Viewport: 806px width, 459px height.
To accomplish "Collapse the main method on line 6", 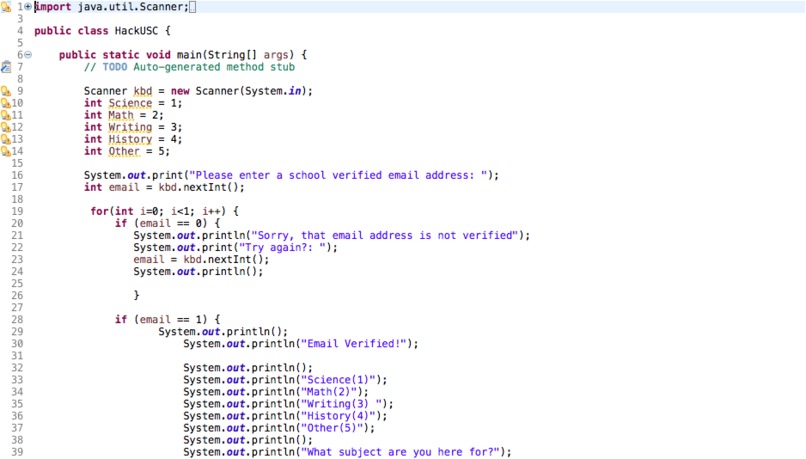I will tap(28, 54).
